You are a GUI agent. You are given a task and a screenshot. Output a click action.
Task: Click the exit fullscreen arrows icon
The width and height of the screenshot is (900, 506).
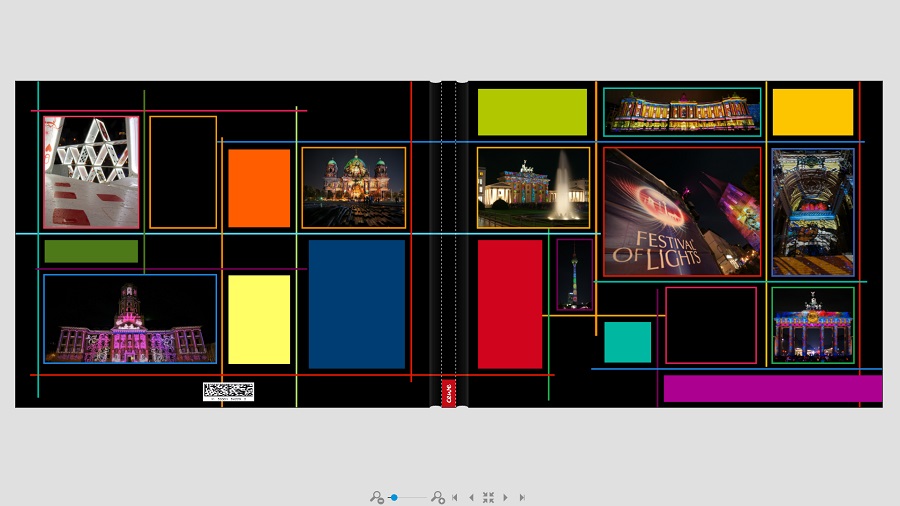point(488,497)
